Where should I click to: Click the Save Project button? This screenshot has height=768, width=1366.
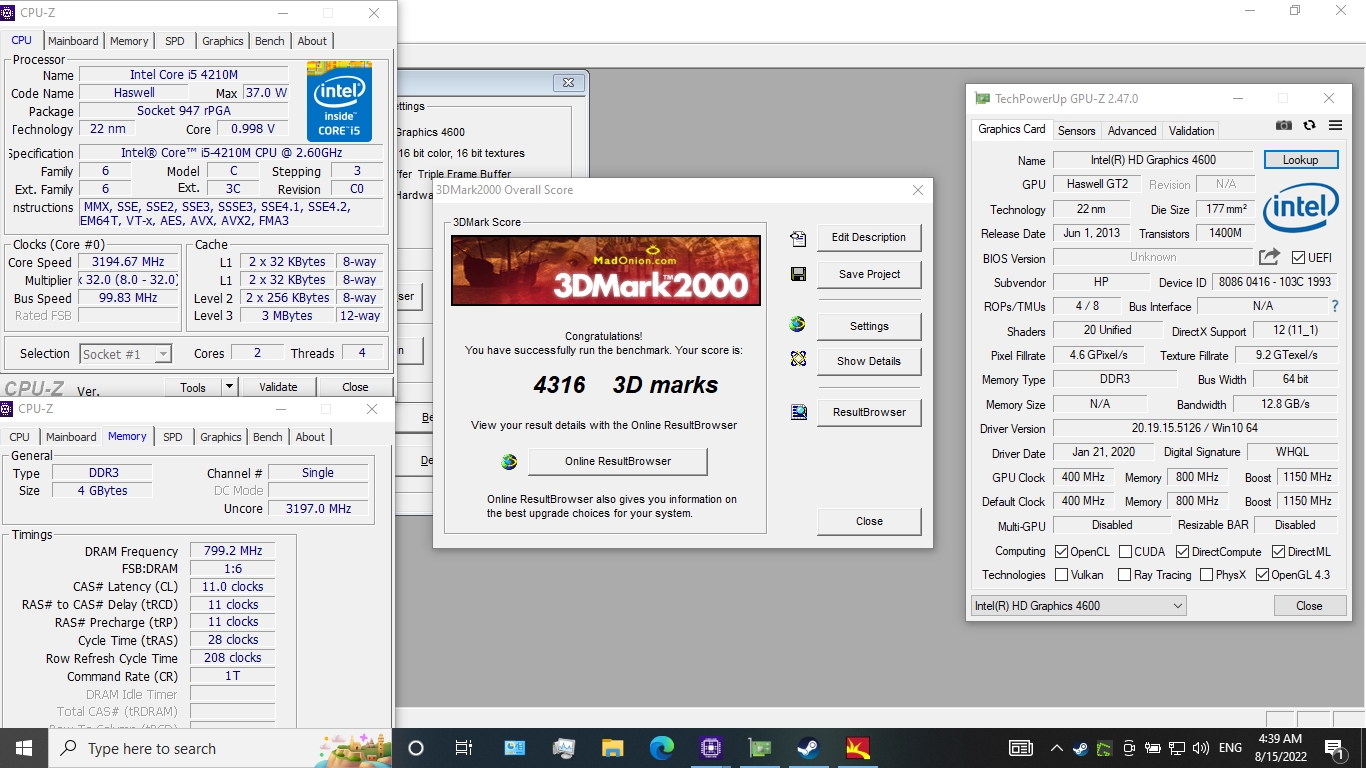coord(869,274)
